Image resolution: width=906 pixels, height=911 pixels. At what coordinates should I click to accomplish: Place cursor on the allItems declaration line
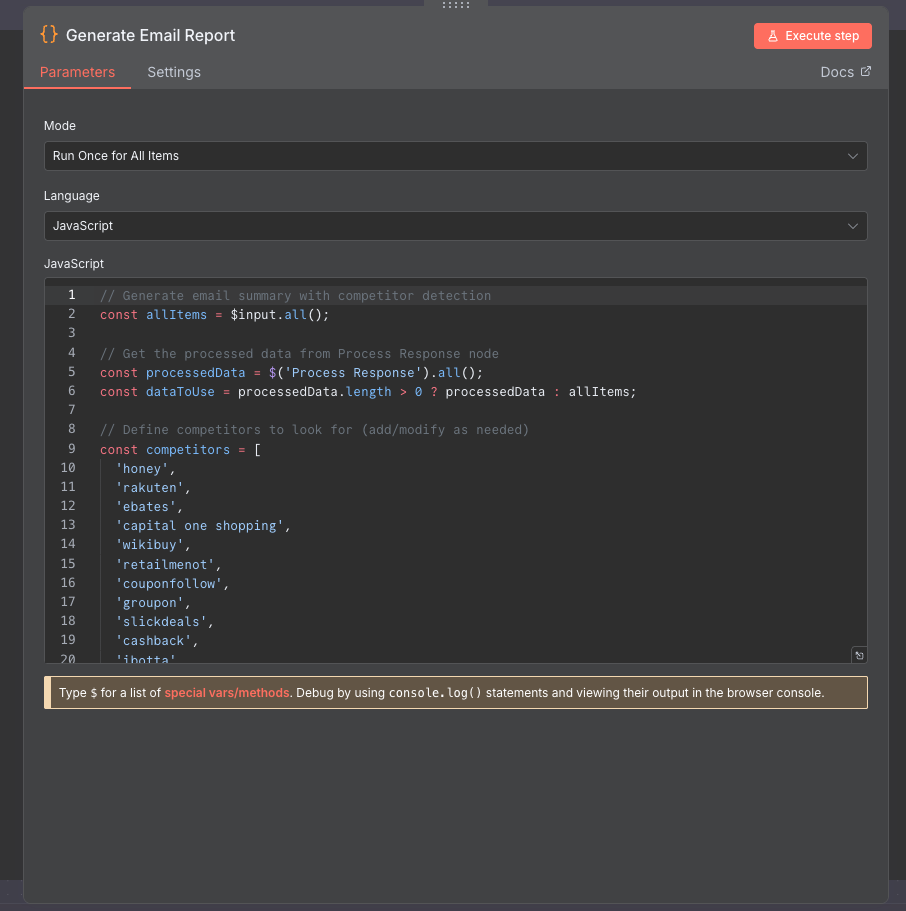(214, 314)
